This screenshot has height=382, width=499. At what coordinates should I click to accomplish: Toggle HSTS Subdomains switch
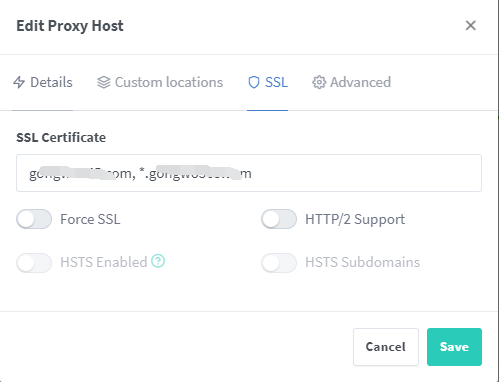coord(279,263)
